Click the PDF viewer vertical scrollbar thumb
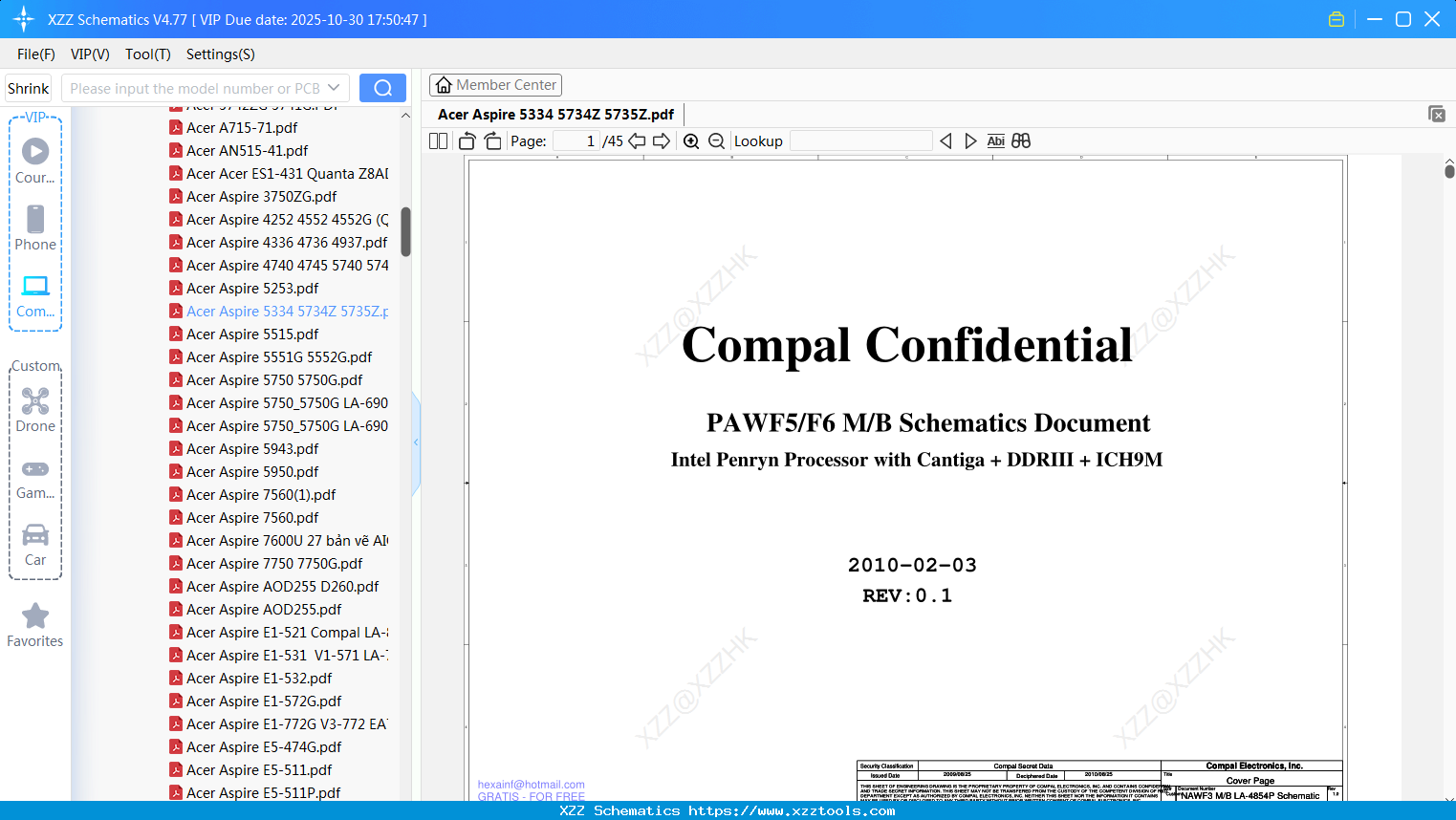1456x820 pixels. click(1449, 171)
